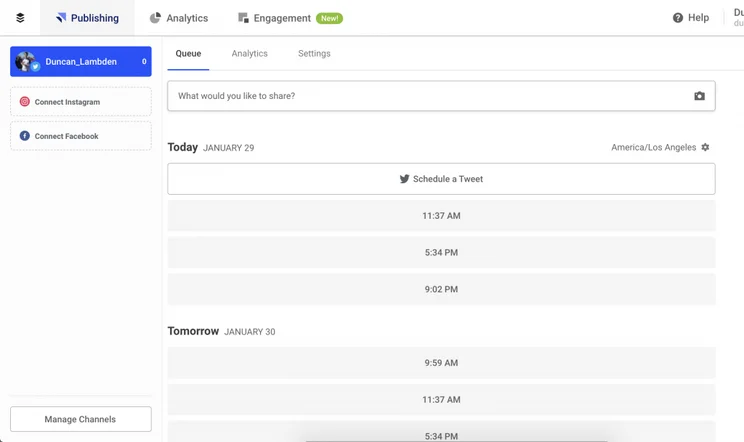Screen dimensions: 744x442
Task: Click the 'What would you like to share?' field
Action: pos(441,96)
